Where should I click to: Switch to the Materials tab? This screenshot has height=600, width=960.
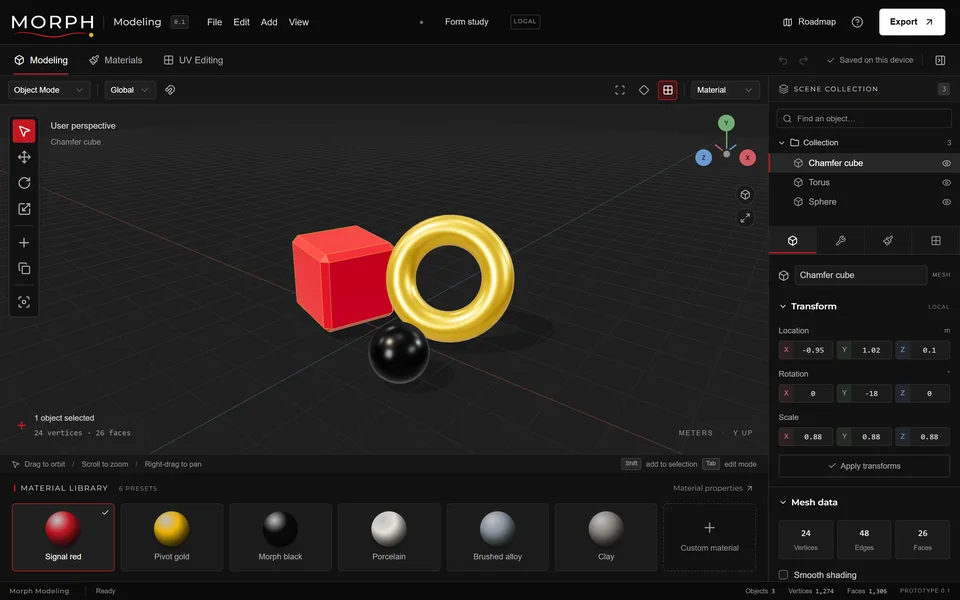click(116, 60)
